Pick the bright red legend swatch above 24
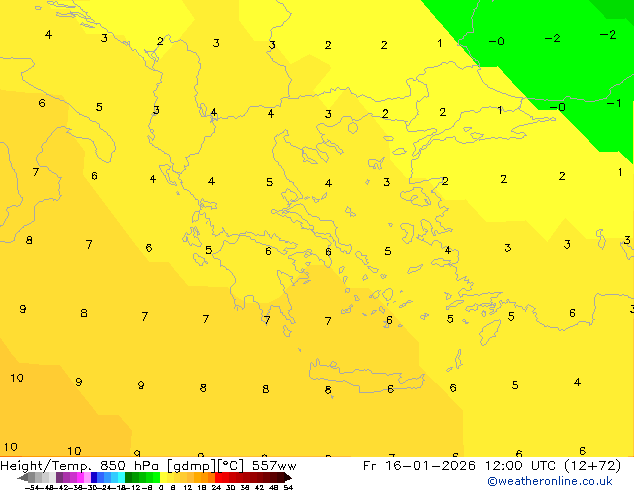634x490 pixels. tap(218, 477)
